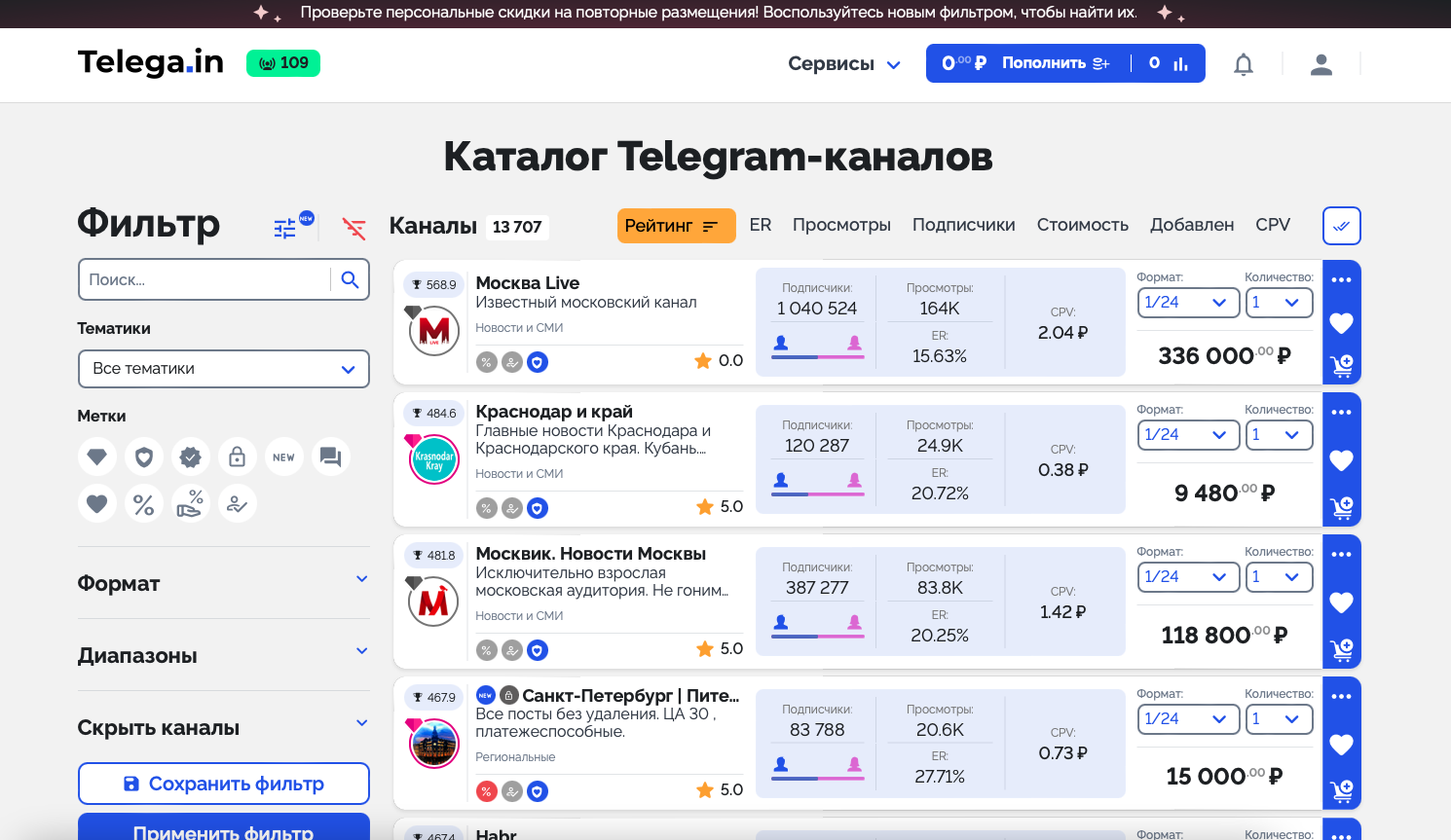Image resolution: width=1451 pixels, height=840 pixels.
Task: Open more options for Санкт-Петербург channel
Action: click(x=1342, y=697)
